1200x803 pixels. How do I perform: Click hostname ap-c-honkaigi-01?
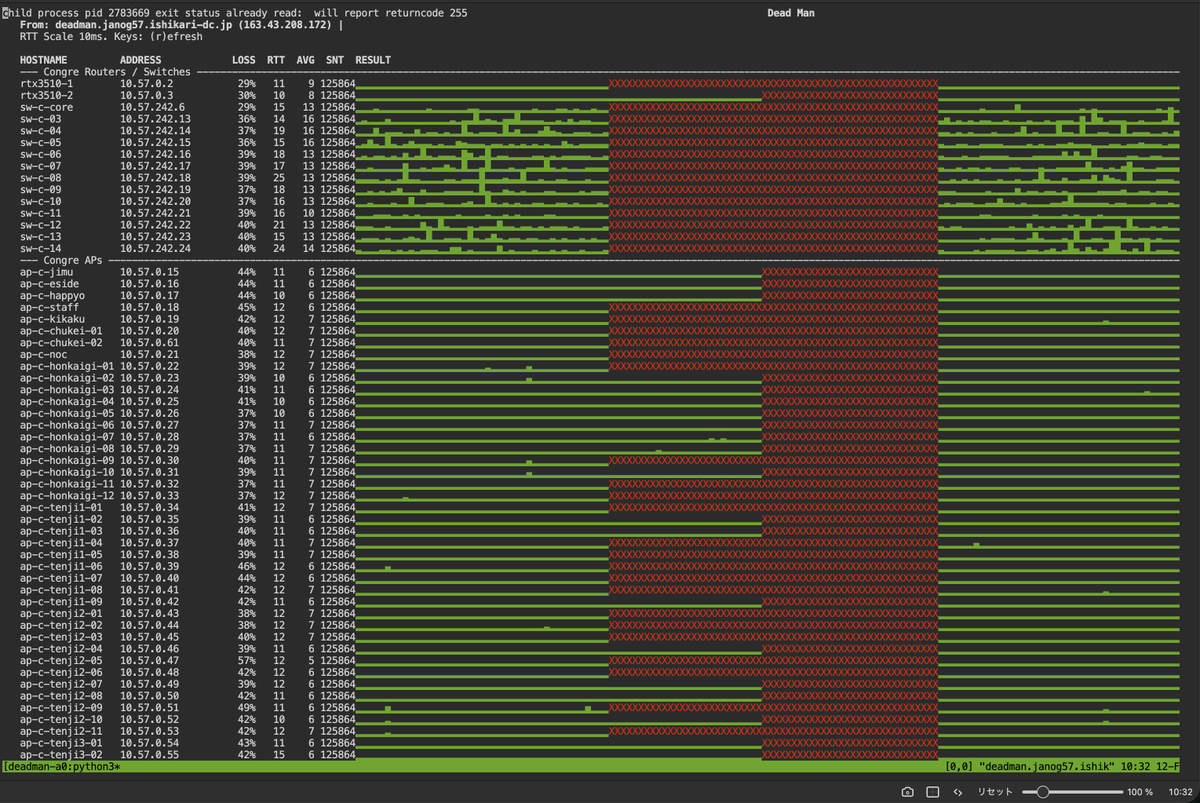[68, 366]
